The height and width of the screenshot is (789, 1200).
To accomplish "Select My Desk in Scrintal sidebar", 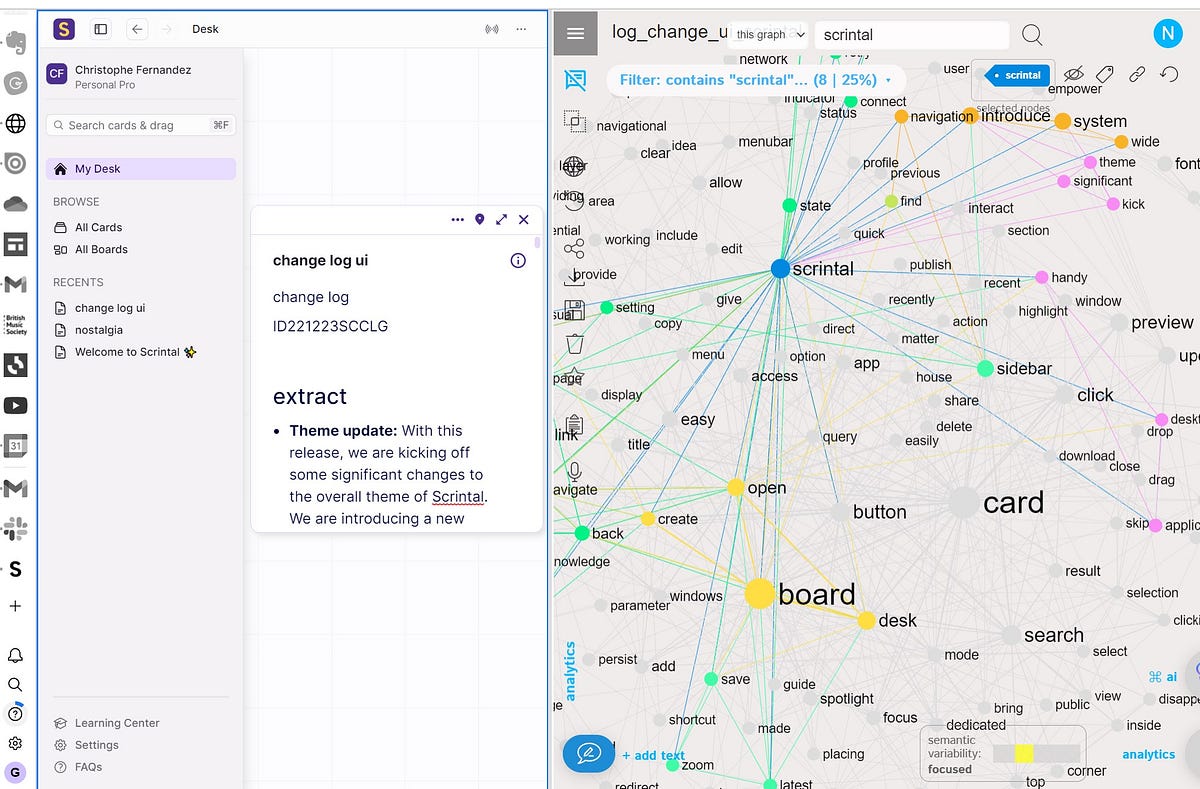I will pyautogui.click(x=141, y=169).
